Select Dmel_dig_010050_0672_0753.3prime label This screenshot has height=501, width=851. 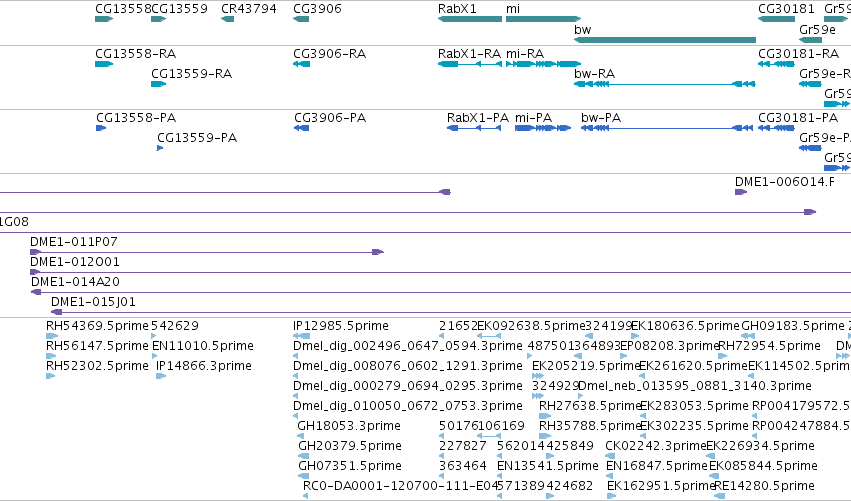coord(408,406)
